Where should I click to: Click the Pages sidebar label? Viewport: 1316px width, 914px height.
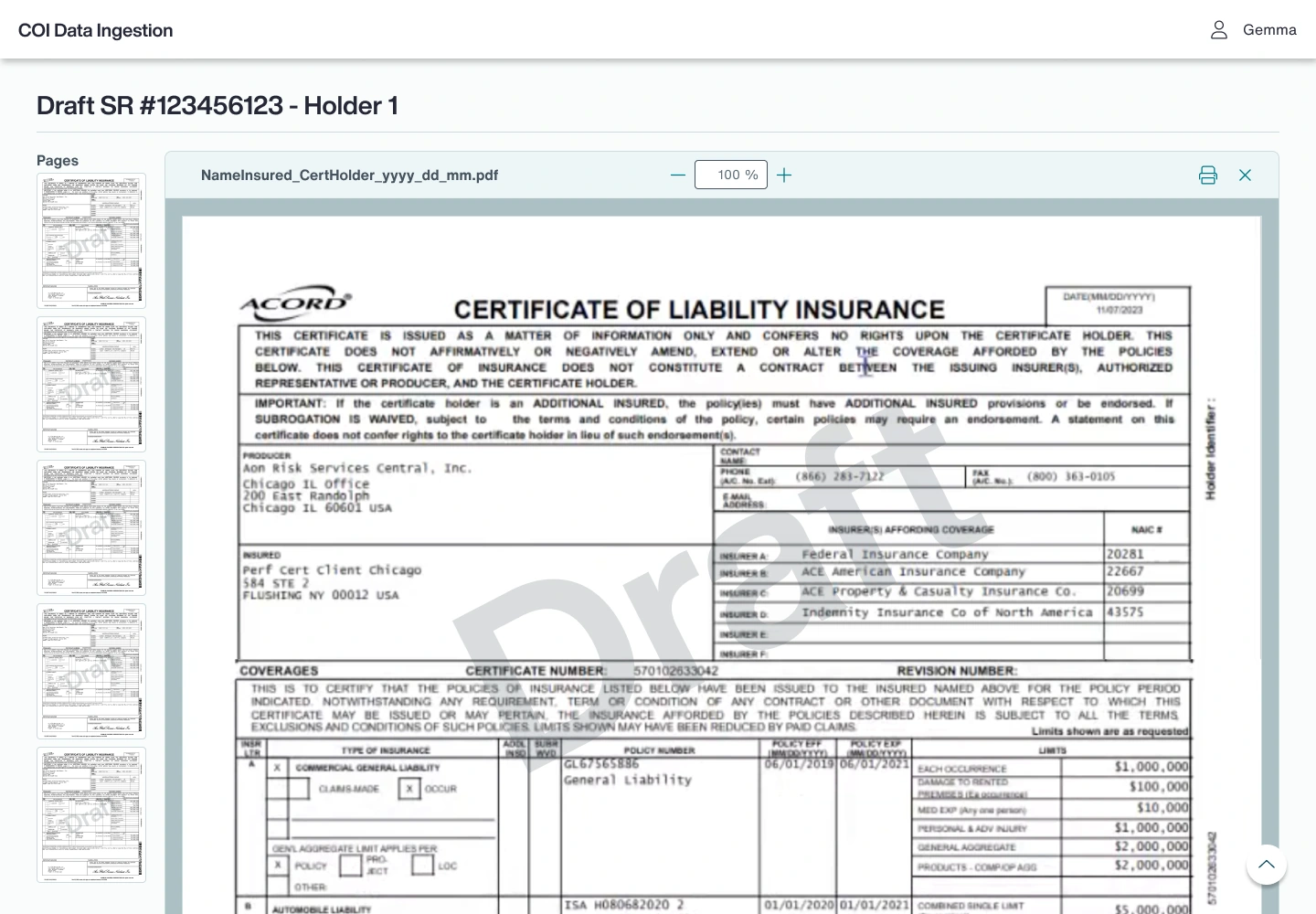(x=58, y=161)
